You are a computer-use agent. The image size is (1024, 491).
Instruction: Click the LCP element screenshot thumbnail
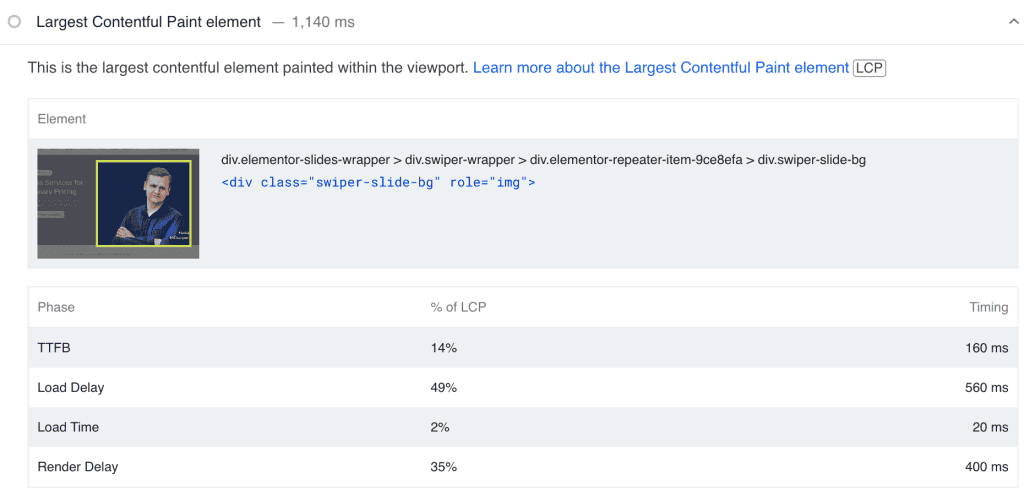pos(118,203)
